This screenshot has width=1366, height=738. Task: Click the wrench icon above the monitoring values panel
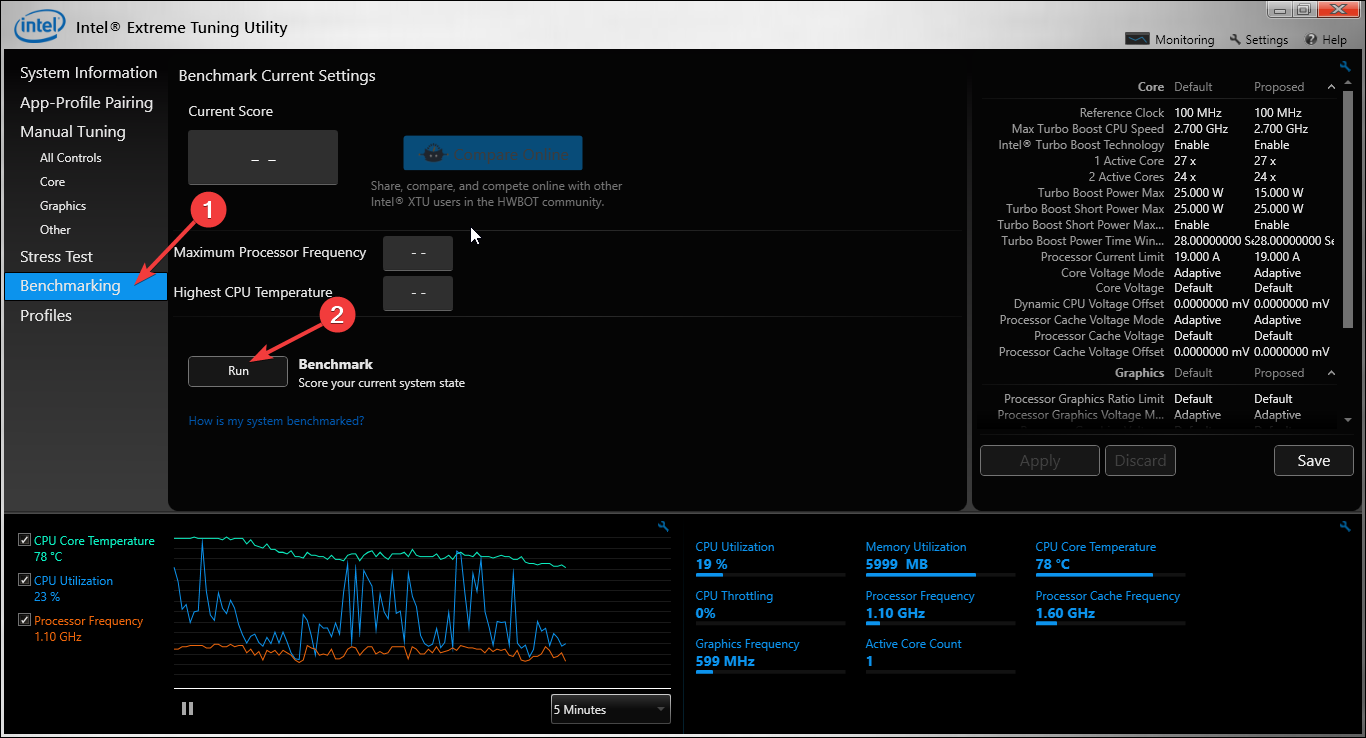[1344, 526]
